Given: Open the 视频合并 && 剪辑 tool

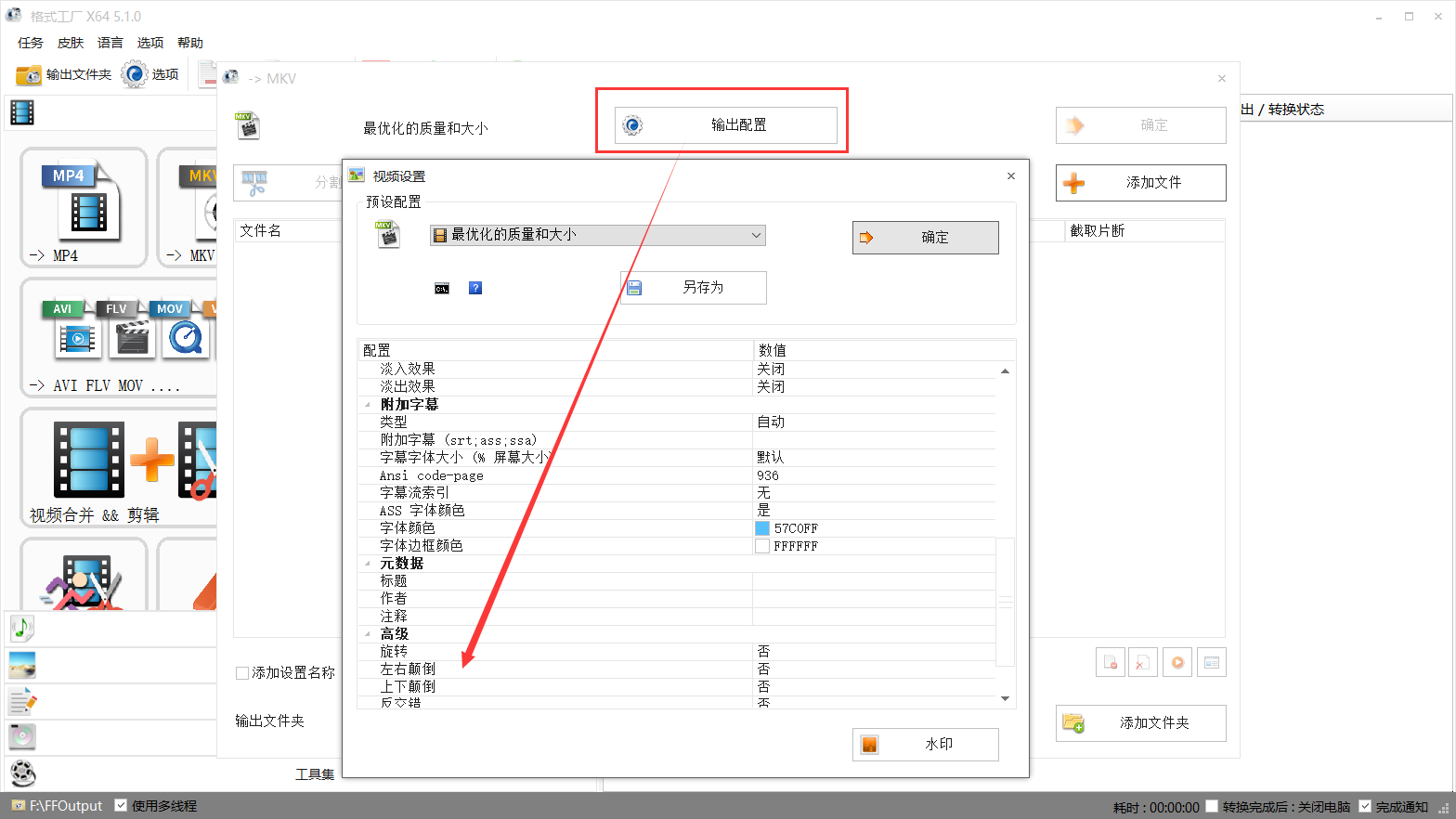Looking at the screenshot, I should tap(119, 468).
